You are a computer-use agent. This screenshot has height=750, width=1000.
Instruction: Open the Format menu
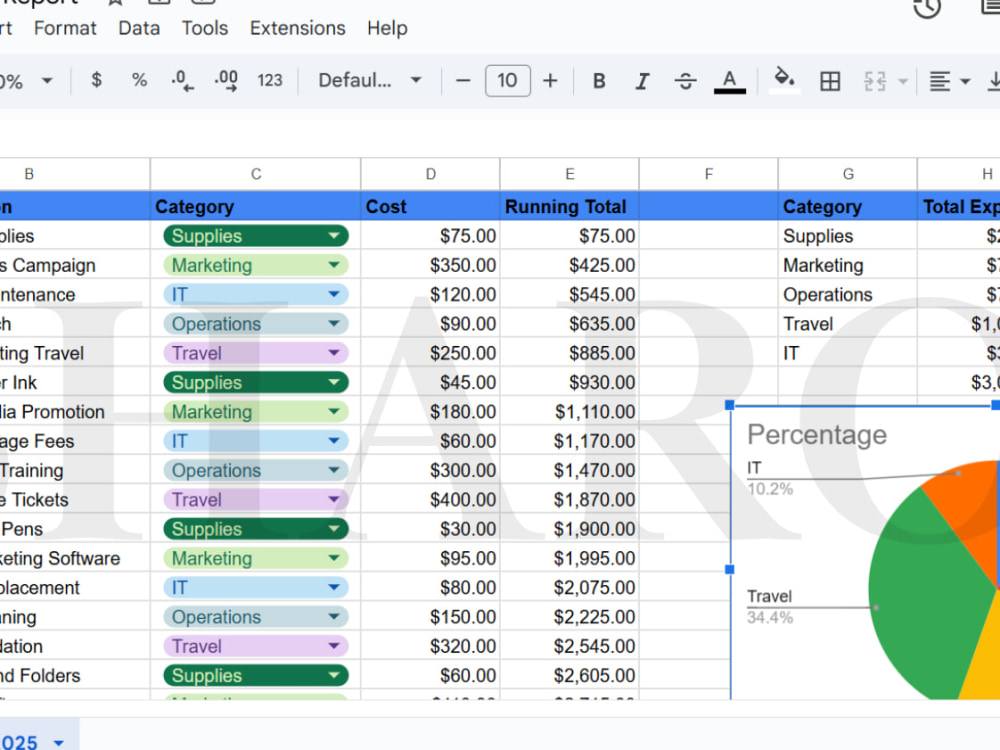tap(65, 28)
